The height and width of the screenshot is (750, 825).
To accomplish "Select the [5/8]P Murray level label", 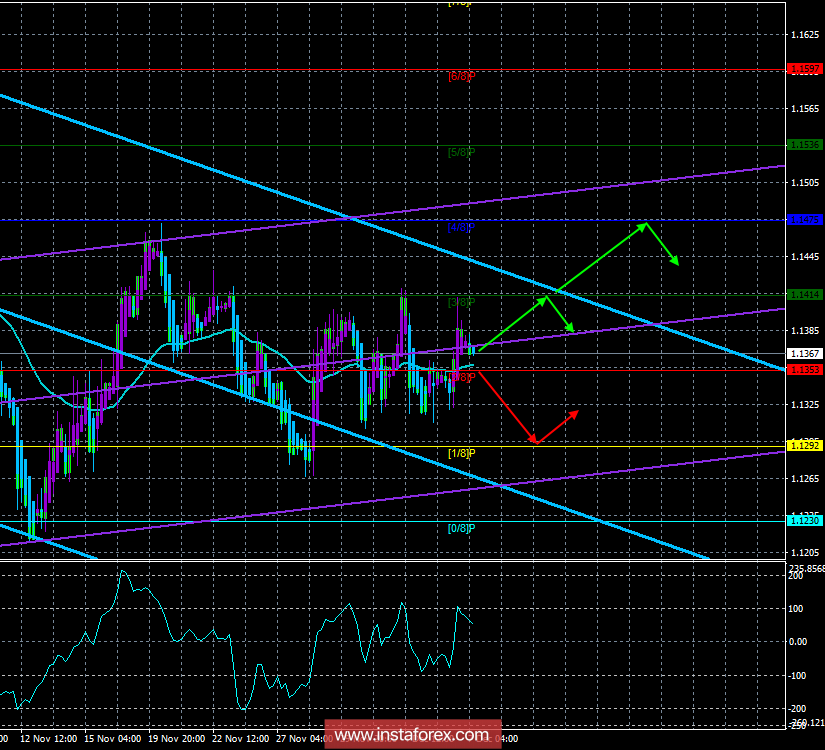I will click(461, 152).
